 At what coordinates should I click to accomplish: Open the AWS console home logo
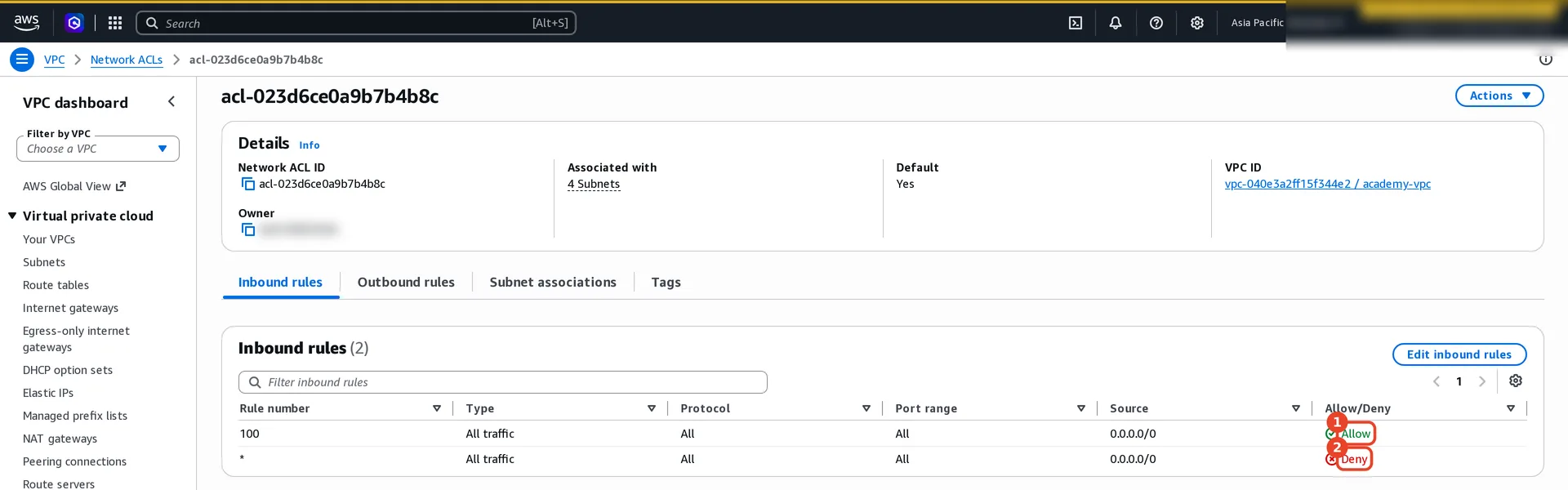pos(26,23)
